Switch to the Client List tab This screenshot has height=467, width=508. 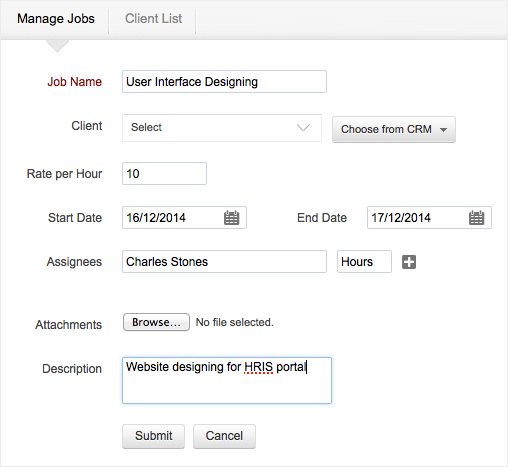pyautogui.click(x=153, y=18)
